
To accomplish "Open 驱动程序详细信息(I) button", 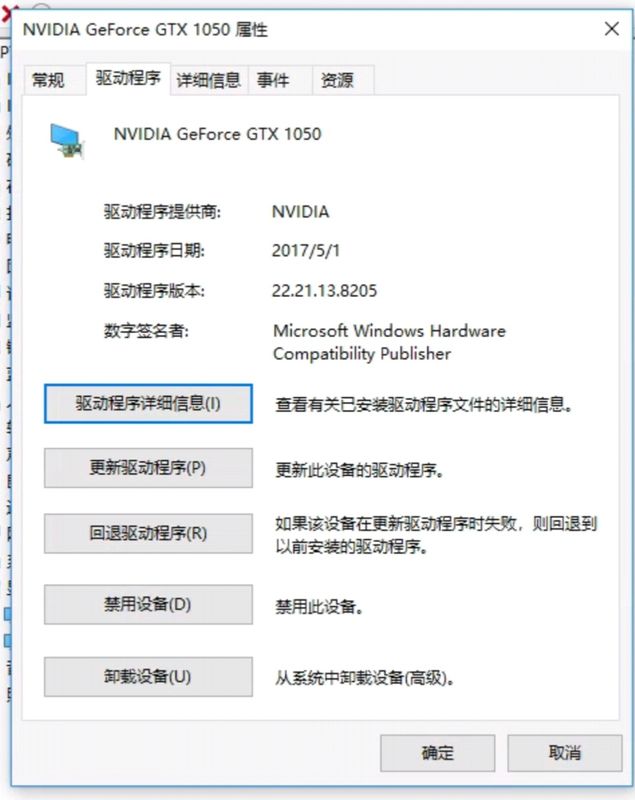I will point(148,404).
